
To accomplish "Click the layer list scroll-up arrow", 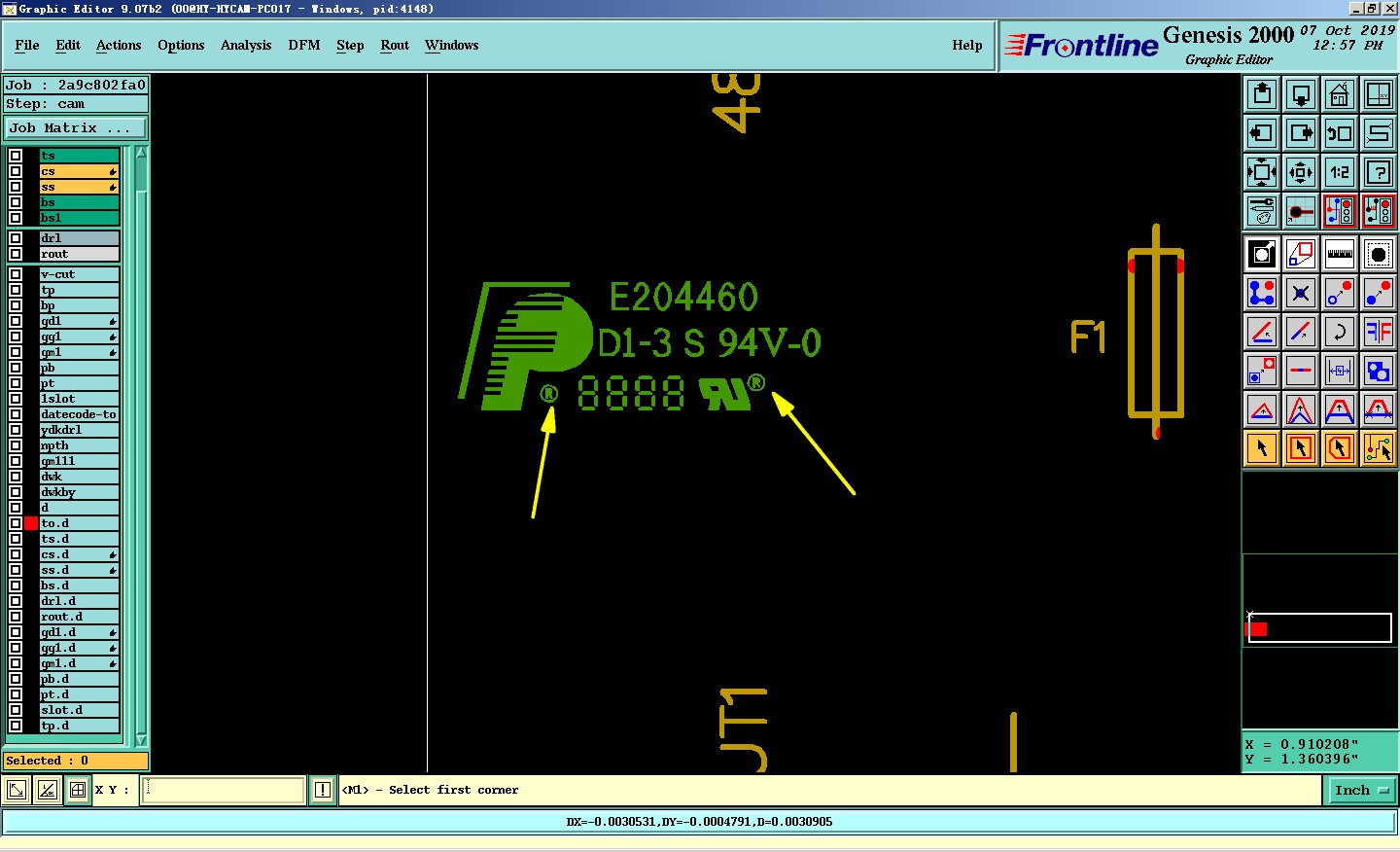I will (142, 153).
